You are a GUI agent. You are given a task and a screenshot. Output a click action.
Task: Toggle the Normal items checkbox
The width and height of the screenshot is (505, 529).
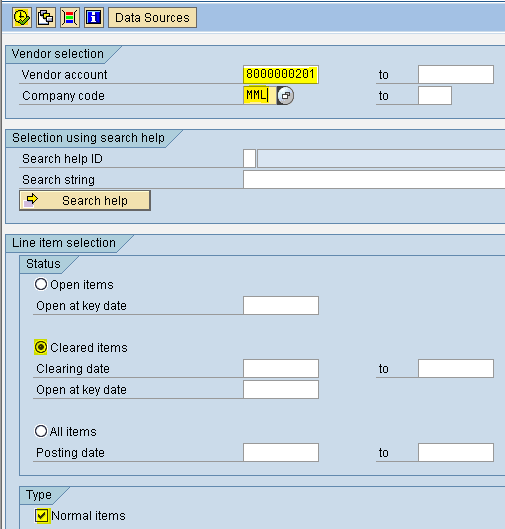pos(41,516)
